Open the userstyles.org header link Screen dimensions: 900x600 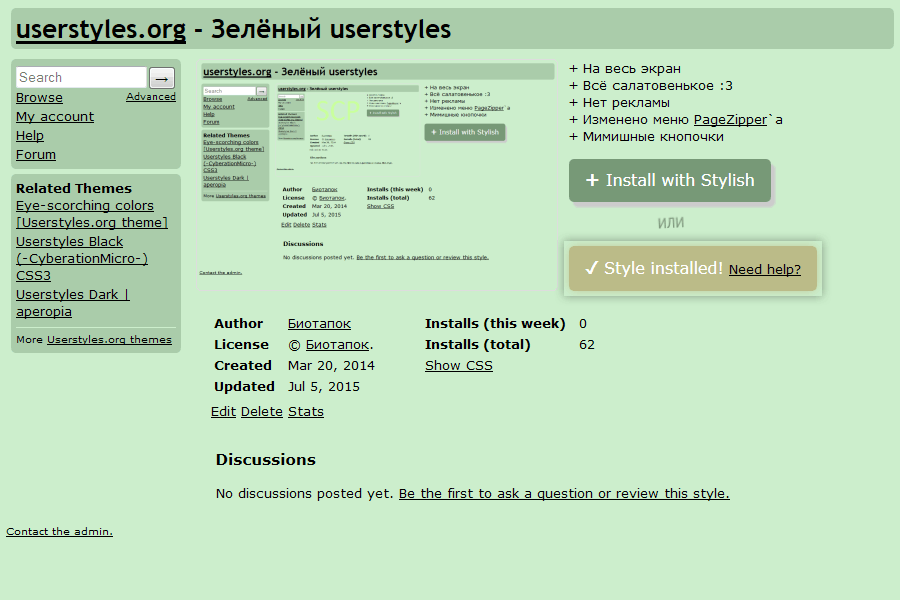[101, 29]
